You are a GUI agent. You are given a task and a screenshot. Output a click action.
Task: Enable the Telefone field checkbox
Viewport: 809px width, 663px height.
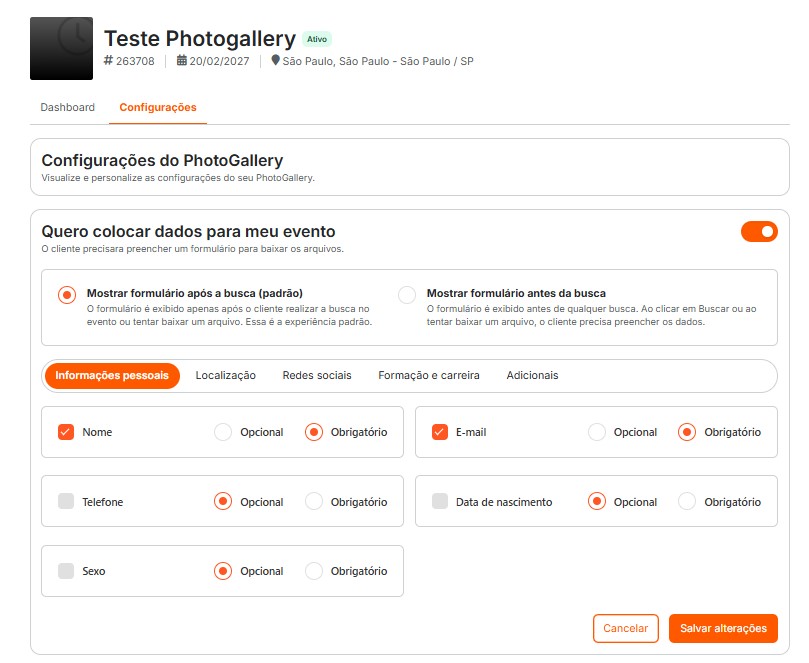coord(66,502)
